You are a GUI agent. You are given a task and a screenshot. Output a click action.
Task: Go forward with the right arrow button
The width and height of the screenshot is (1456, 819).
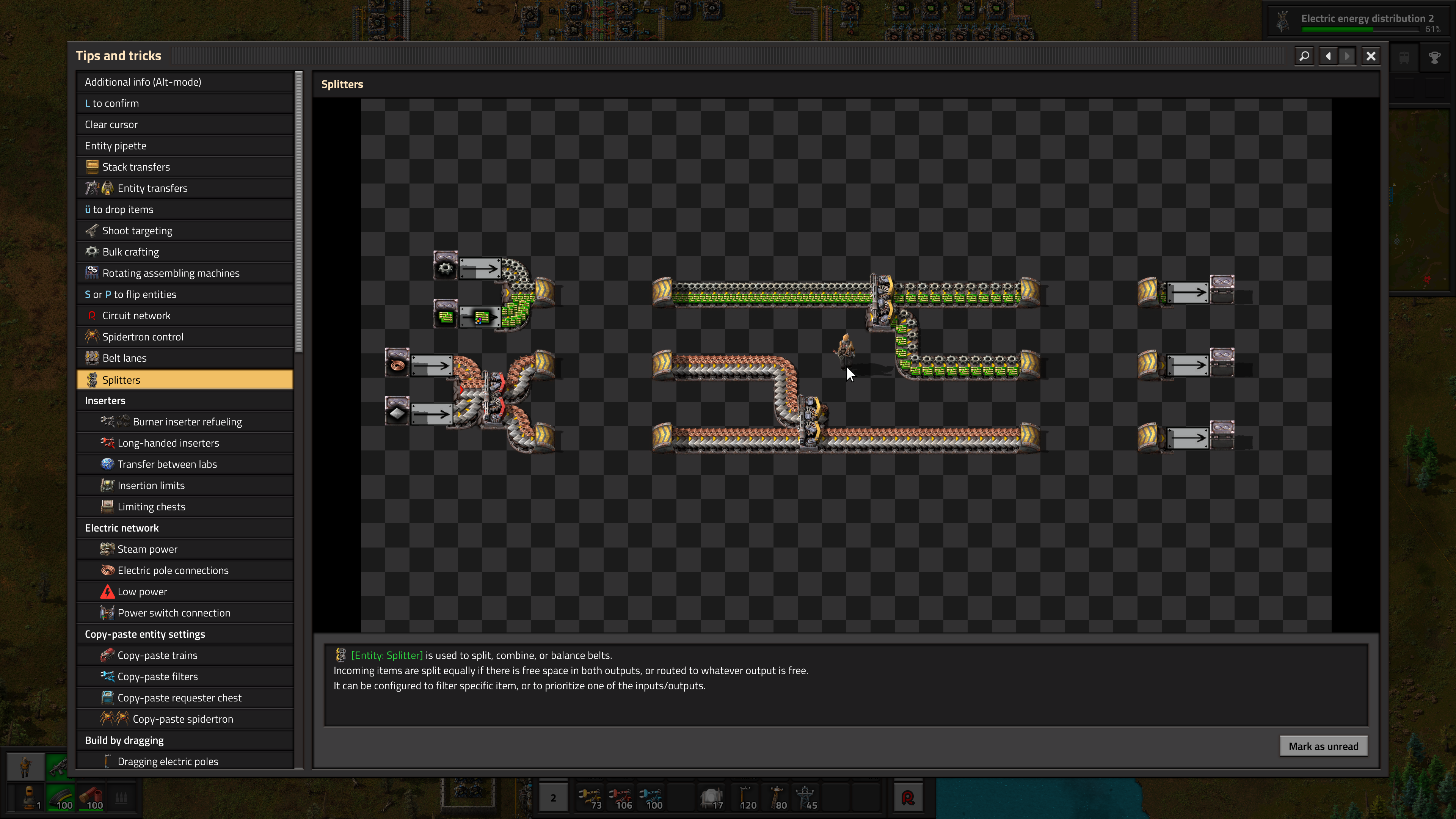1347,56
